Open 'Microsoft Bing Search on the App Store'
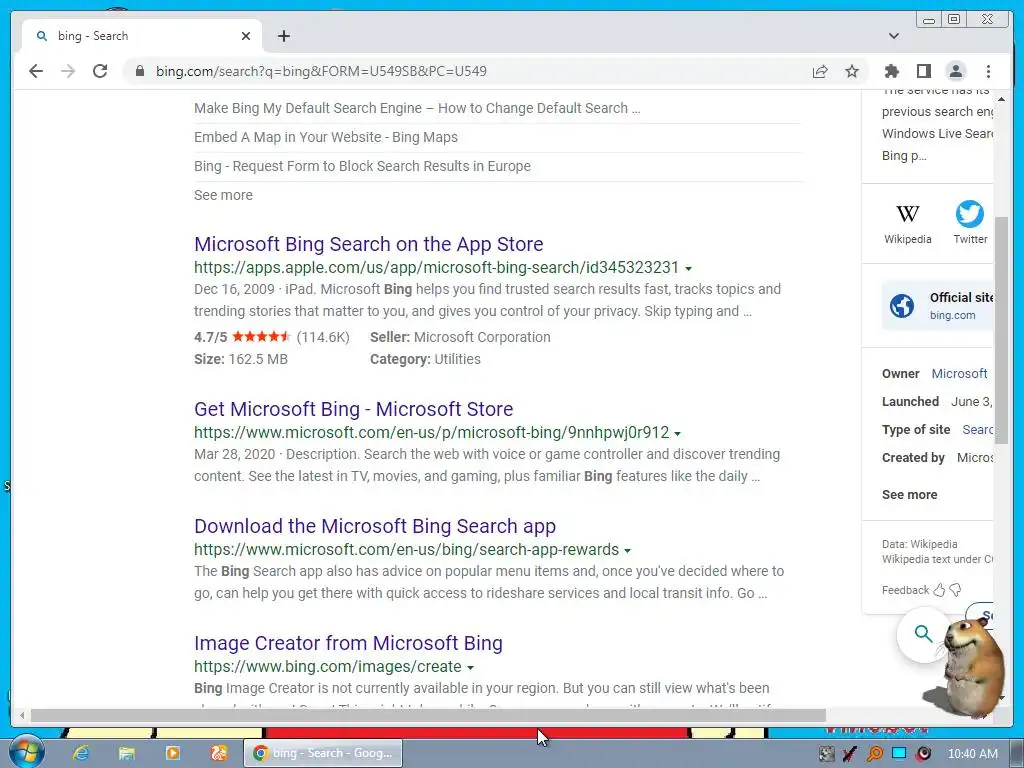This screenshot has width=1024, height=768. point(369,244)
